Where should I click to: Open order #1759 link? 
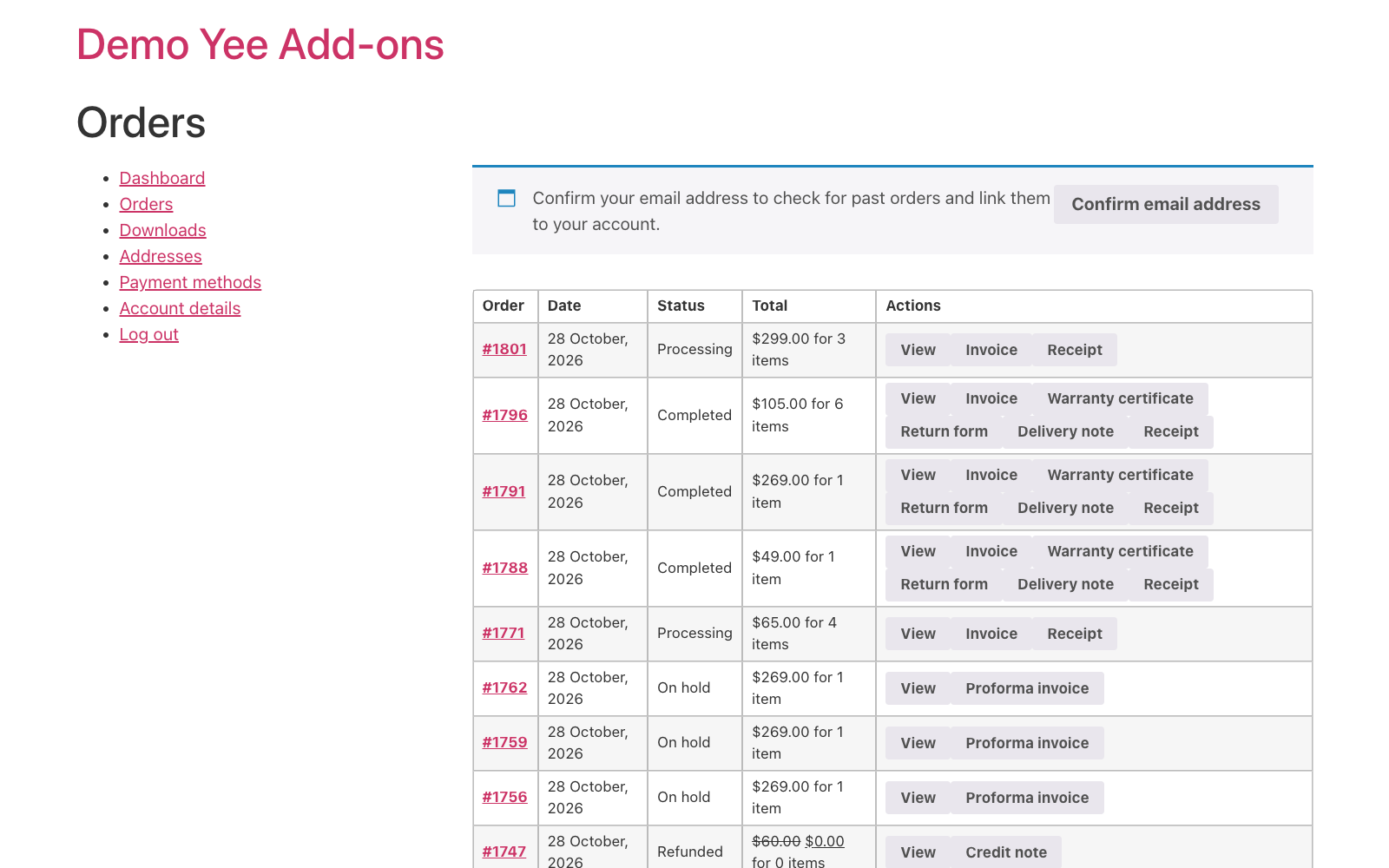click(504, 742)
